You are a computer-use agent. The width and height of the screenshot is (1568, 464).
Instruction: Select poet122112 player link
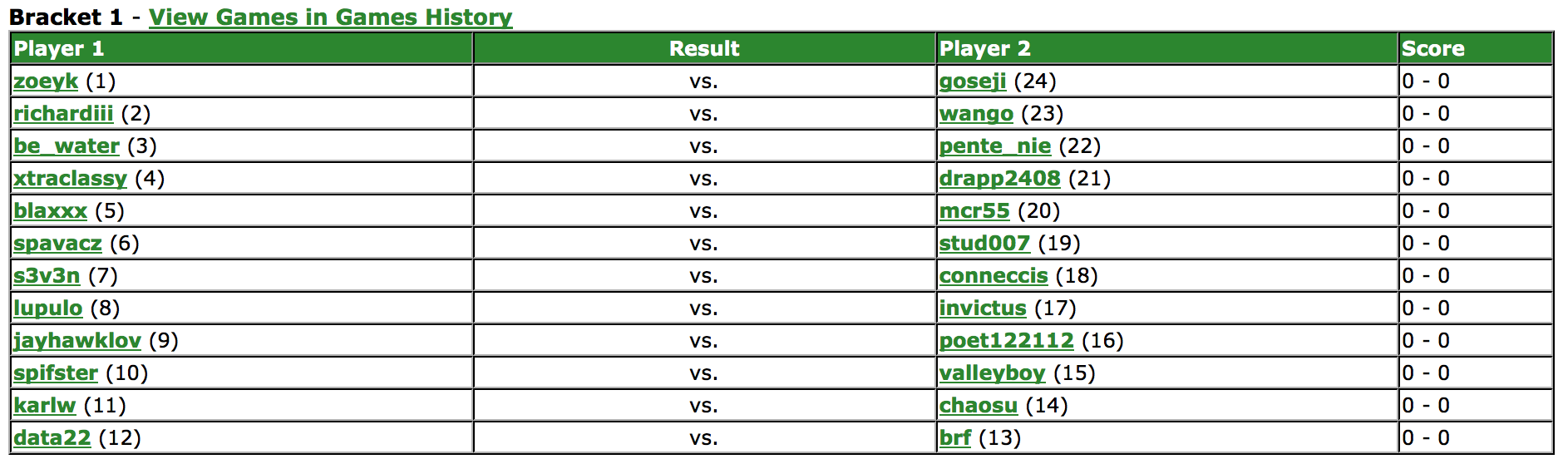1007,341
